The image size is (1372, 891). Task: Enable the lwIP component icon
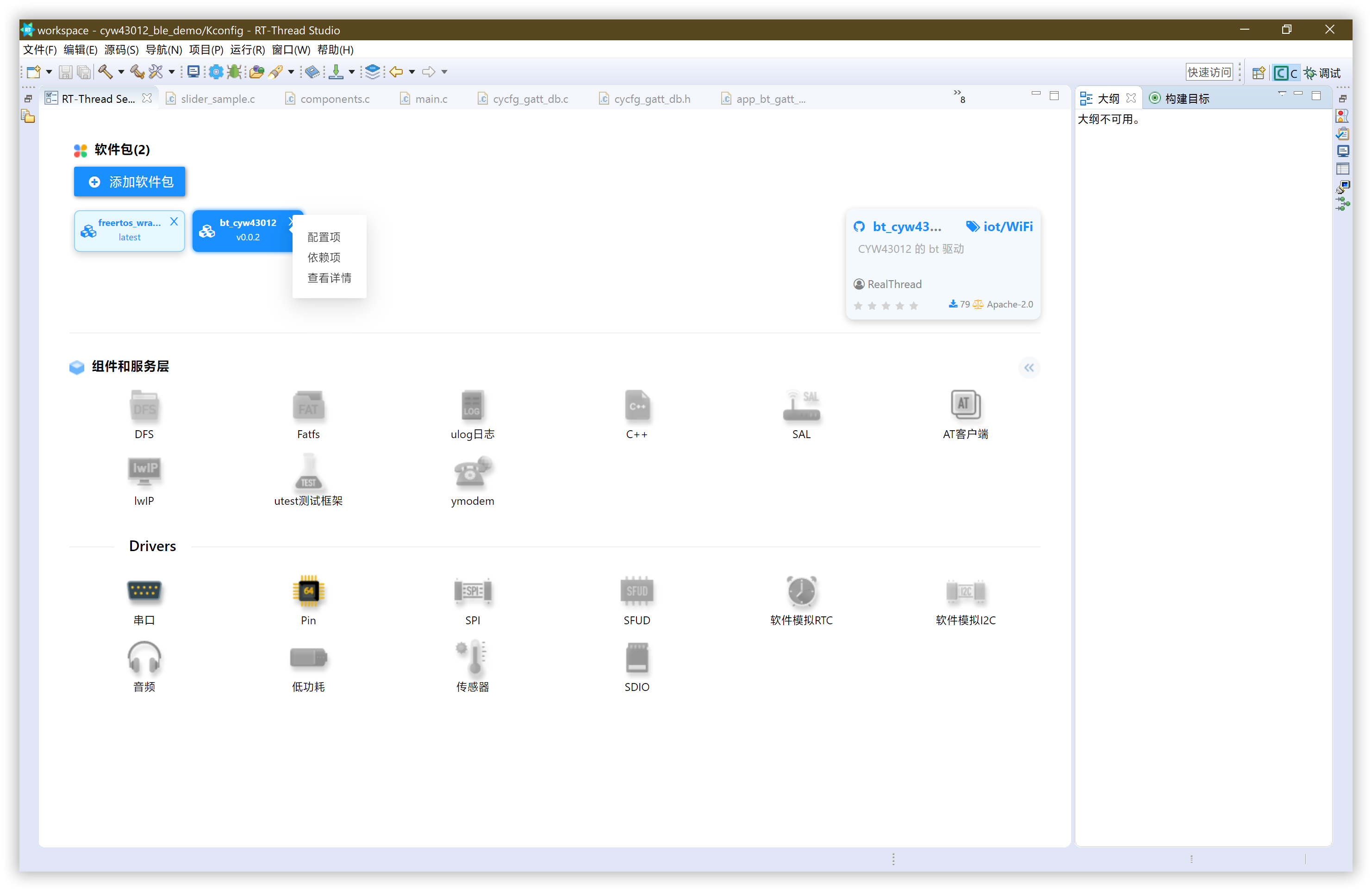pyautogui.click(x=144, y=472)
